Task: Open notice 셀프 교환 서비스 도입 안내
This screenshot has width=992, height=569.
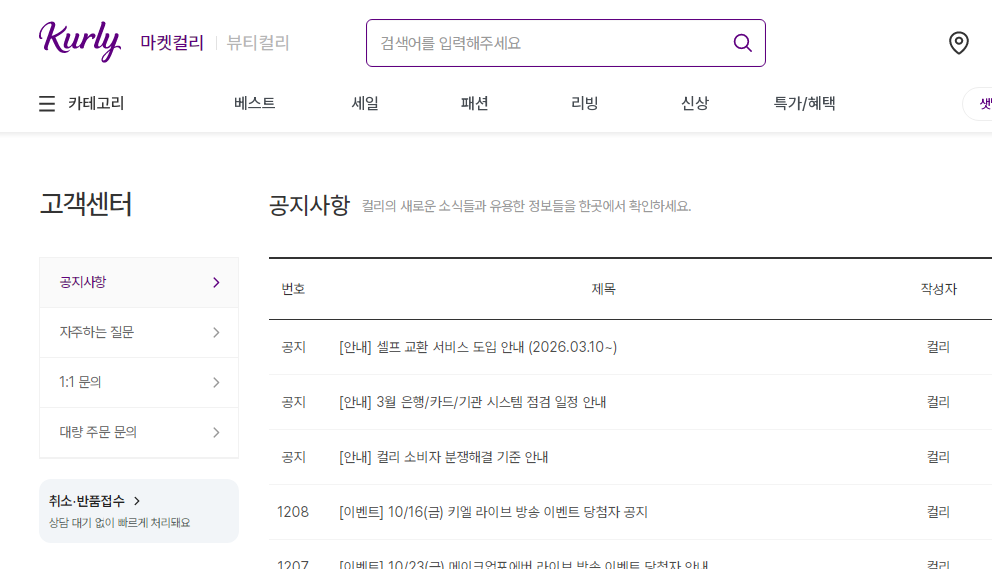Action: (x=478, y=347)
